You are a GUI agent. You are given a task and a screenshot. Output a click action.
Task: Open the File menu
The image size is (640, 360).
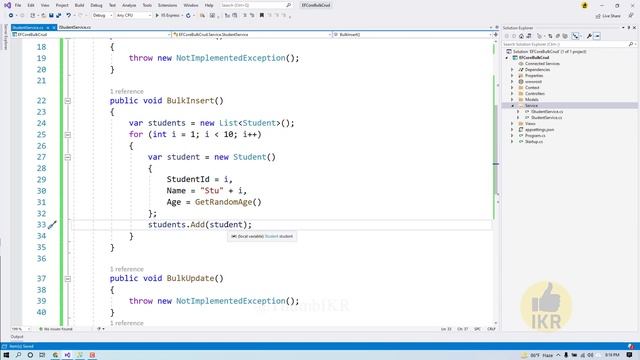coord(18,5)
